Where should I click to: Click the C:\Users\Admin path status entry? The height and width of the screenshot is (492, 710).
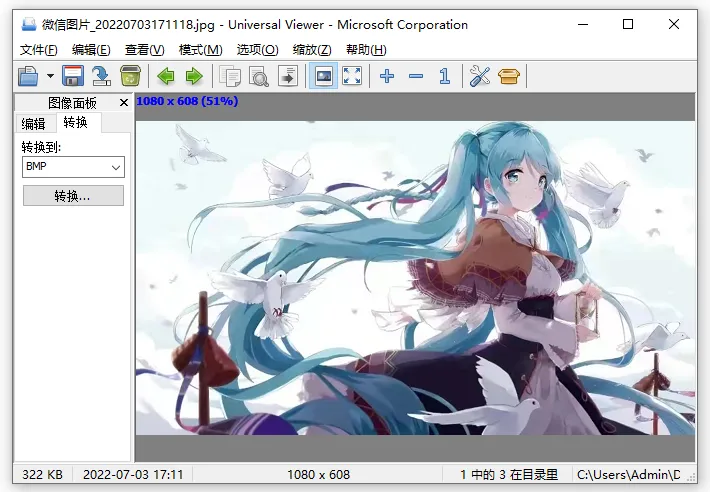(628, 474)
